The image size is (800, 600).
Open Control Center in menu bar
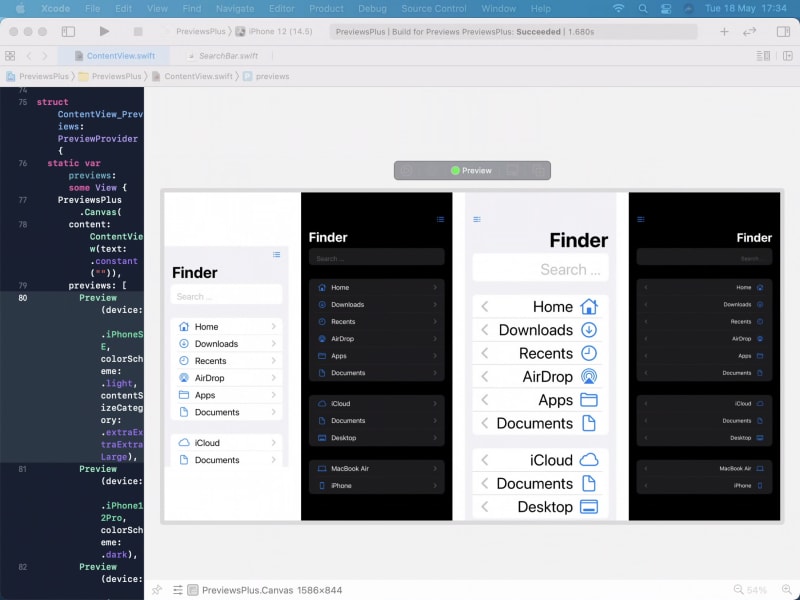tap(666, 9)
